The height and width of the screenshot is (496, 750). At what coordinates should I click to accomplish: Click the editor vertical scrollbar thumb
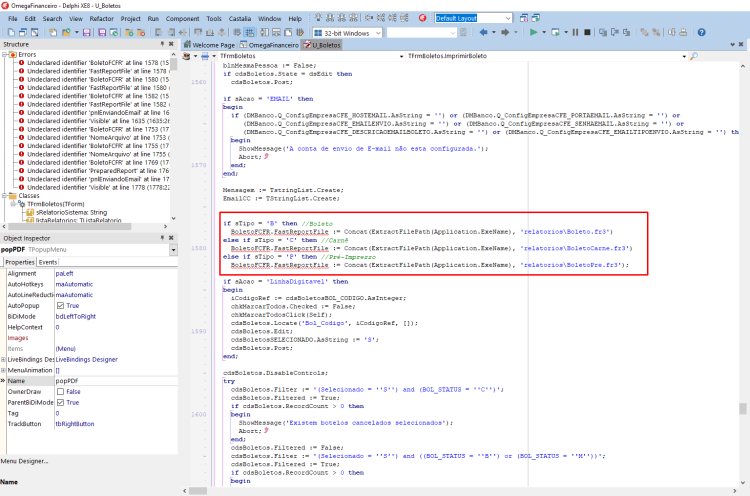pyautogui.click(x=742, y=408)
